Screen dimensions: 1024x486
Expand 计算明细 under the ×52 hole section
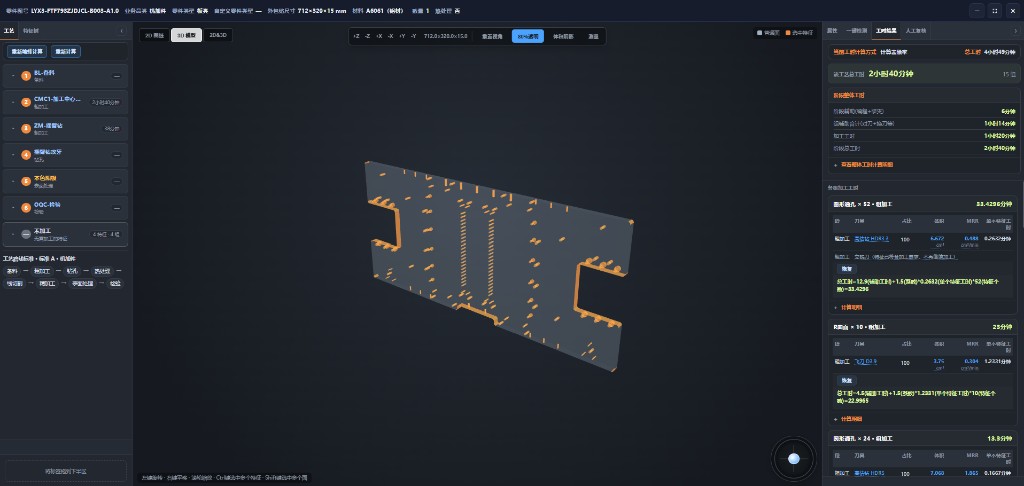(848, 307)
